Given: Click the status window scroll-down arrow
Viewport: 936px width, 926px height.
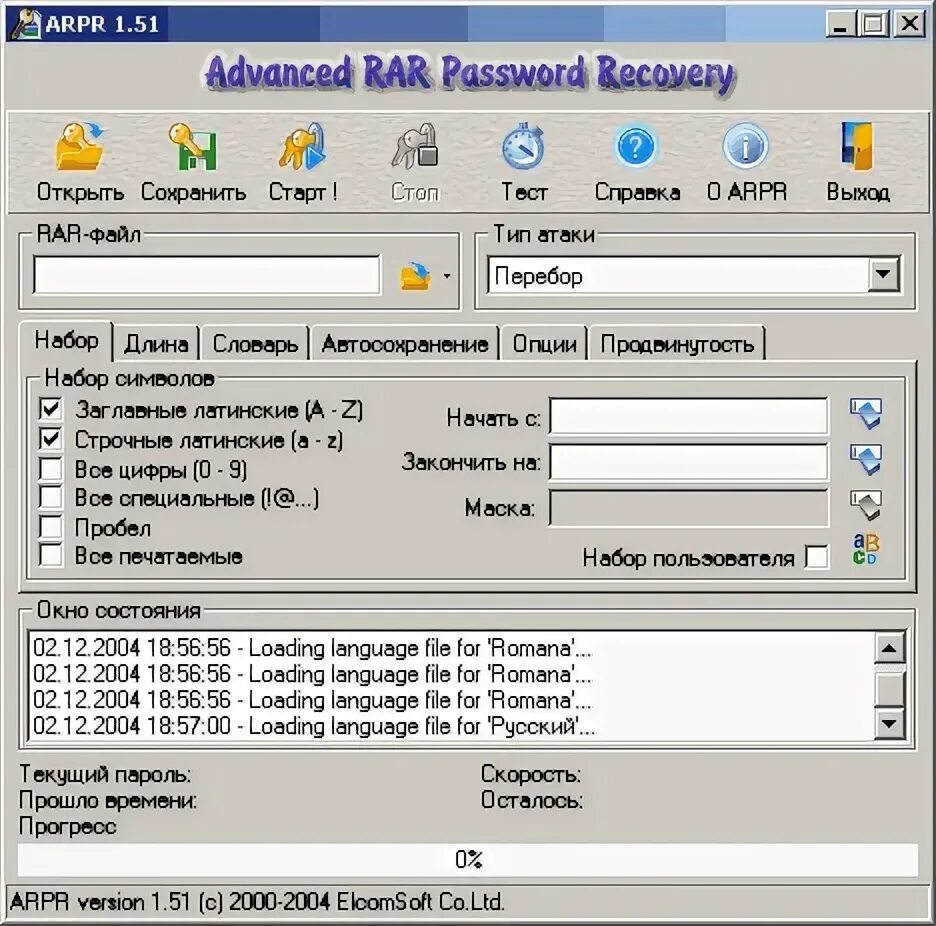Looking at the screenshot, I should click(x=889, y=724).
